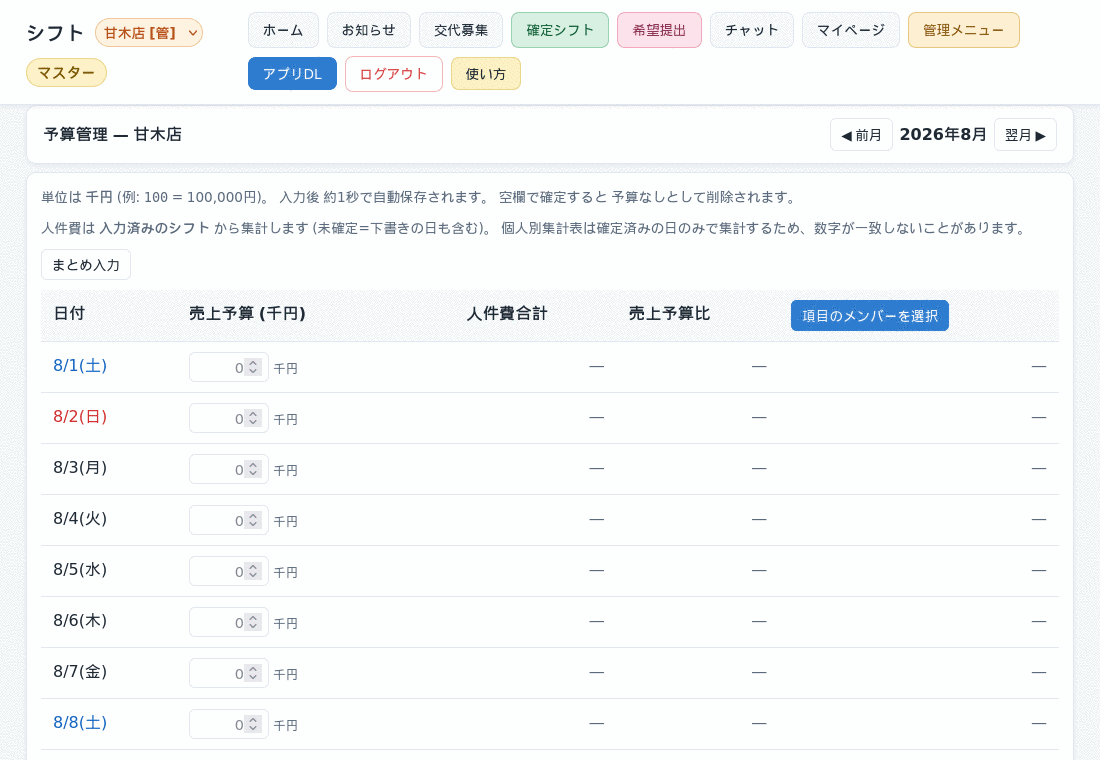Open マイページ
Viewport: 1100px width, 760px height.
click(x=850, y=30)
